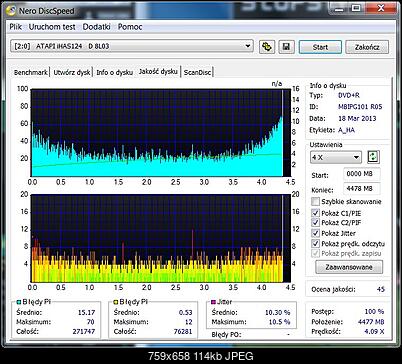Click the magenta Jitter legend square
This screenshot has width=402, height=364.
(x=213, y=302)
